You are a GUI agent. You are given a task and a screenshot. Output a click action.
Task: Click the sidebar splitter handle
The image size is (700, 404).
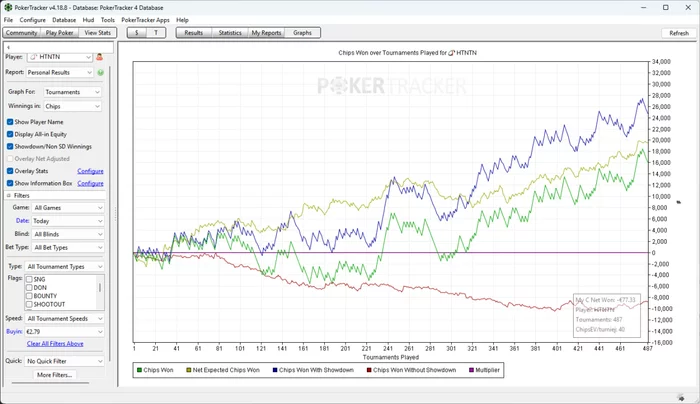click(116, 214)
